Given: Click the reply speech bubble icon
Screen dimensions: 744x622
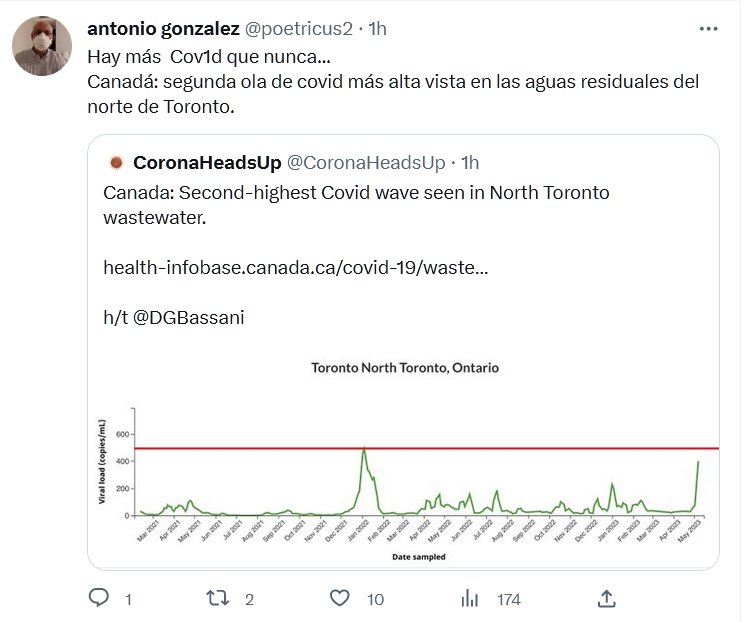Looking at the screenshot, I should click(99, 598).
